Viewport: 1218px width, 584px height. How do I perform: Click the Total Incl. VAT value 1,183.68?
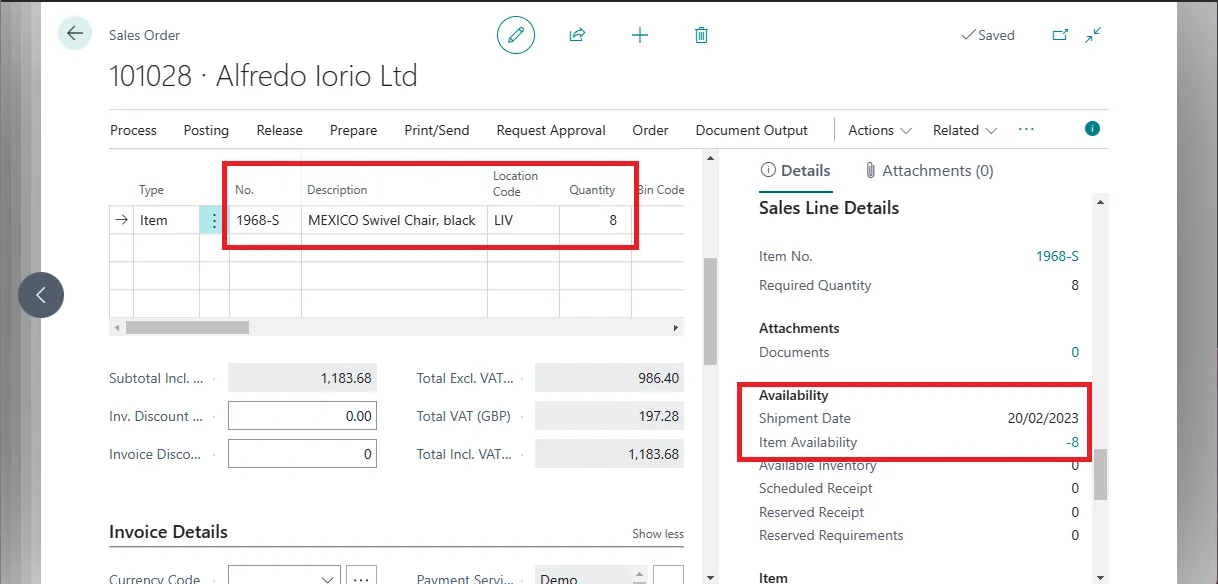609,454
